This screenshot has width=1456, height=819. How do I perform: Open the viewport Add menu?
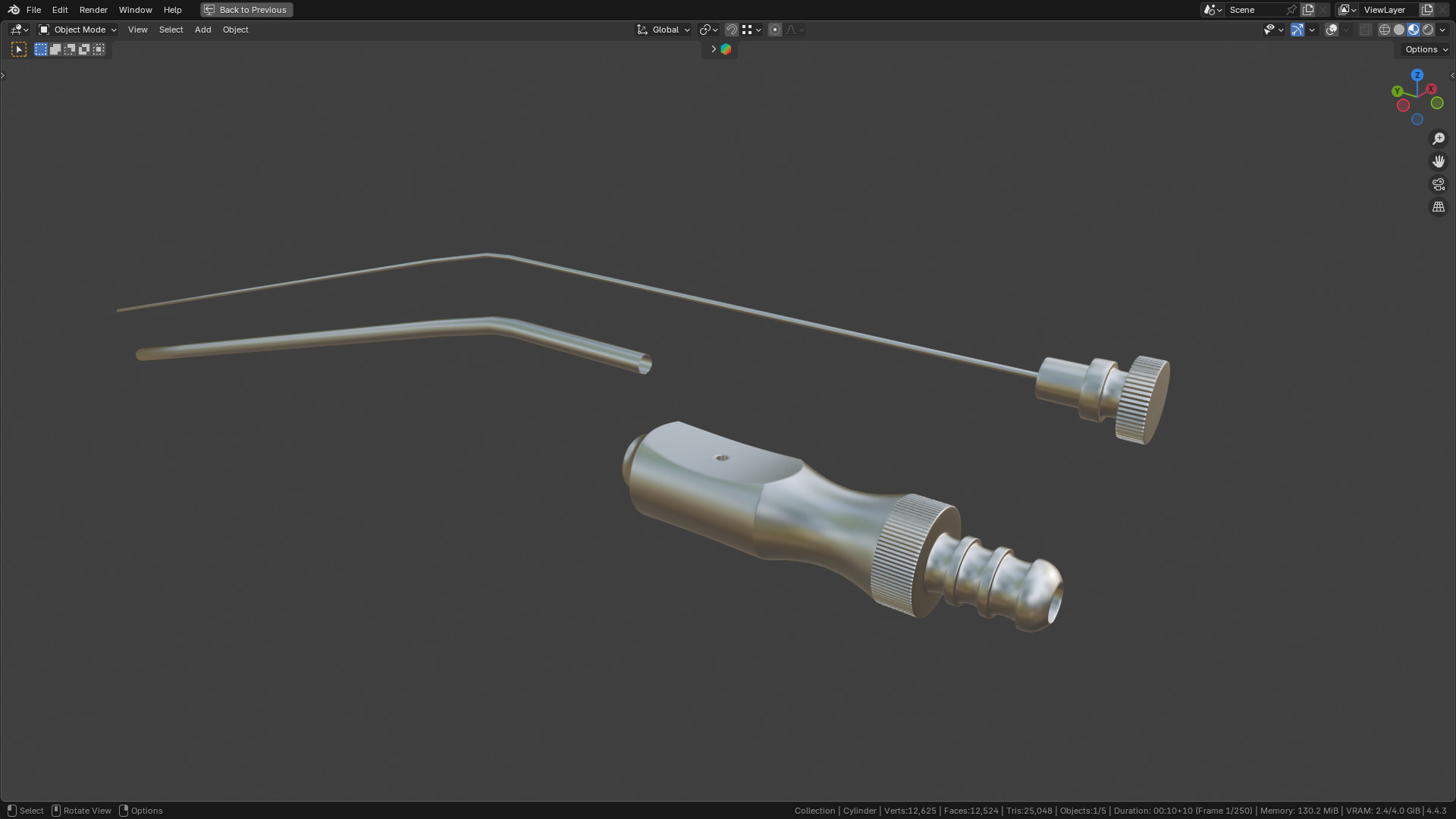202,30
